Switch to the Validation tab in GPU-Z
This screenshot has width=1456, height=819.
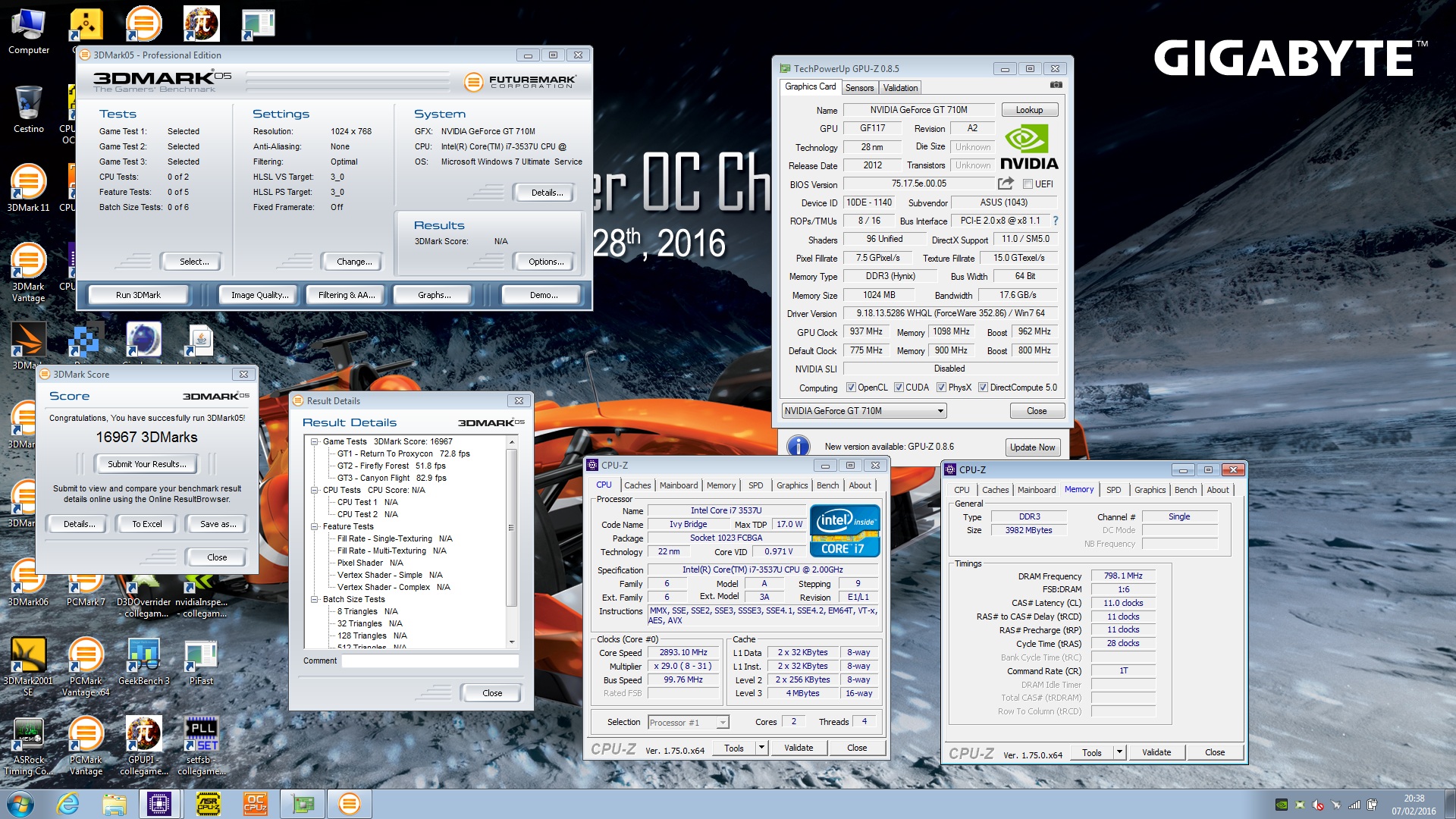click(x=900, y=88)
